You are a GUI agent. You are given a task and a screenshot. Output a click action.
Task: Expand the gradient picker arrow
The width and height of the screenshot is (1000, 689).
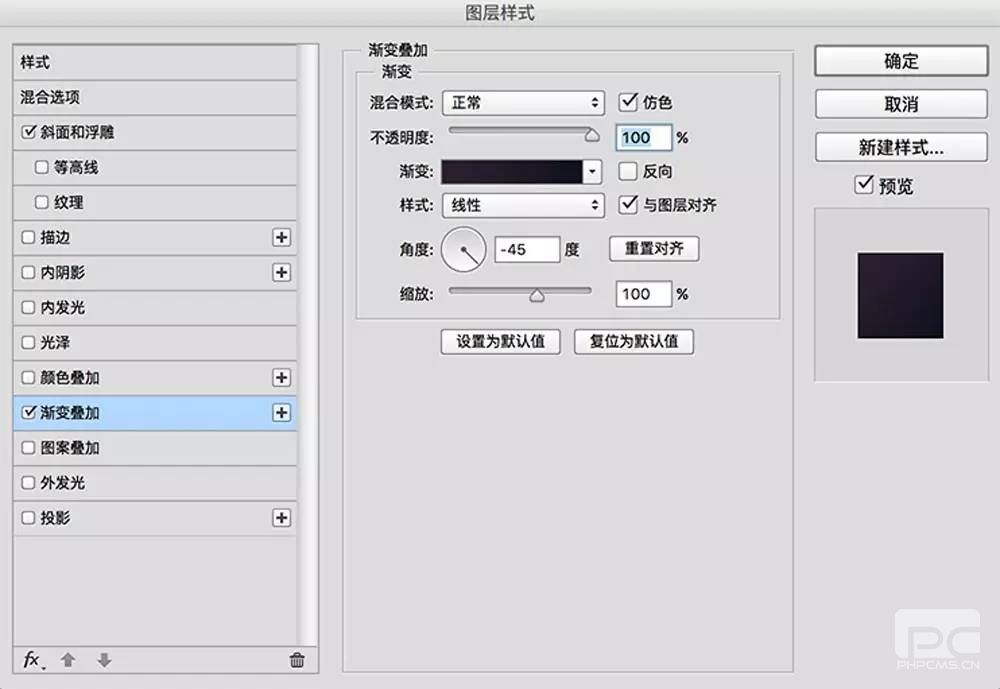593,172
